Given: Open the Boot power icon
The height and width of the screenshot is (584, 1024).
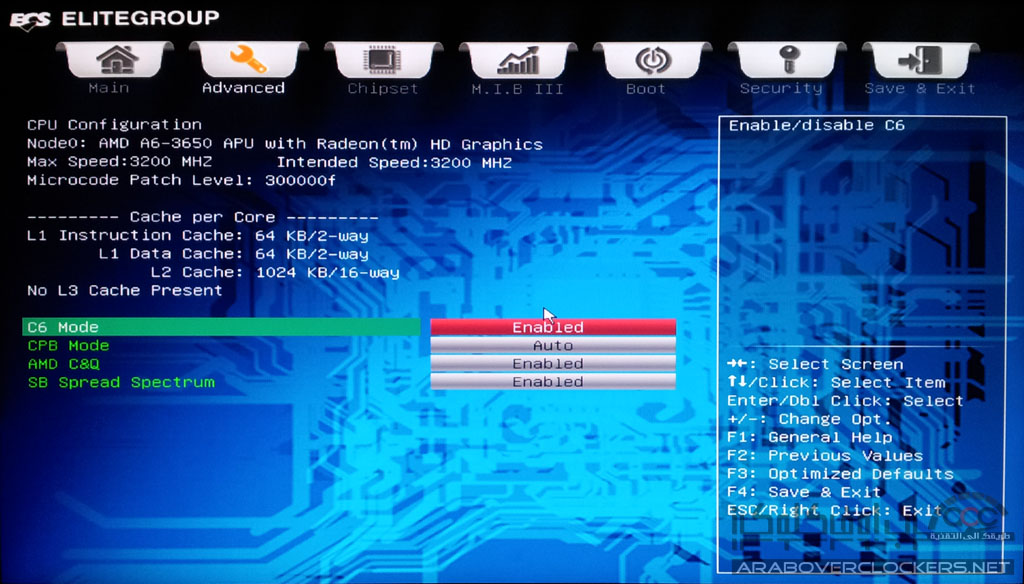Looking at the screenshot, I should [652, 61].
